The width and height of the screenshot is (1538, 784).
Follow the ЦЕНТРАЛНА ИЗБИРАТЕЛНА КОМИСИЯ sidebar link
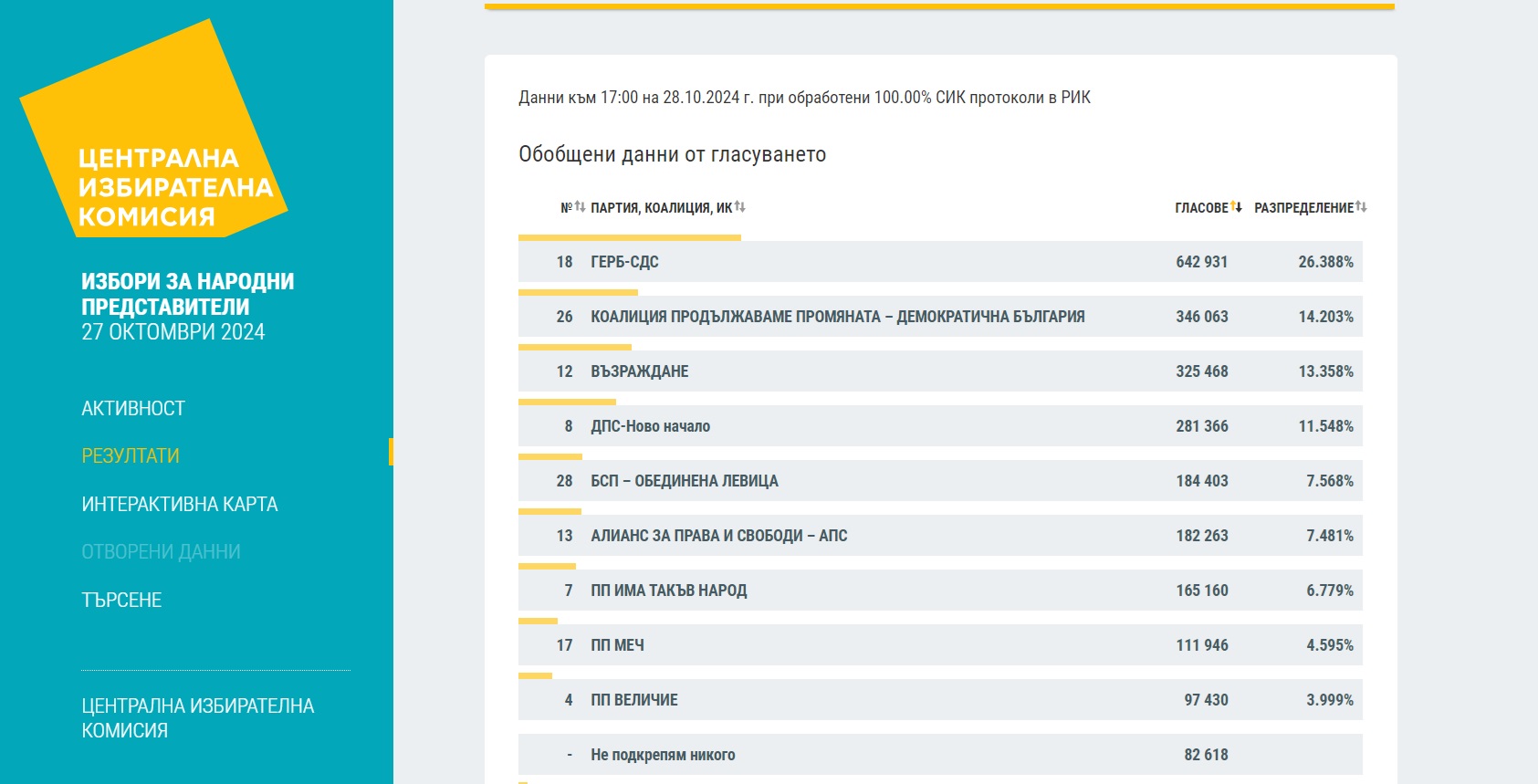[x=197, y=717]
